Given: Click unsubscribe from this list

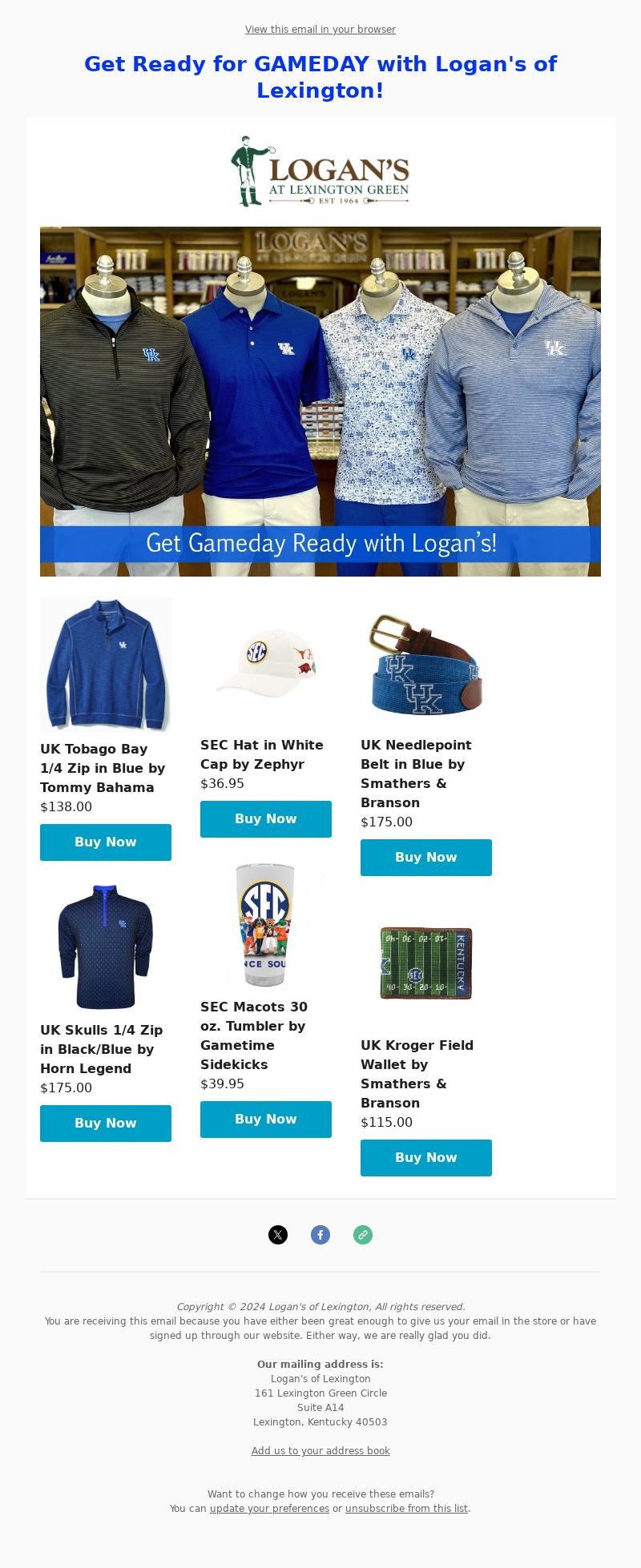Looking at the screenshot, I should (x=406, y=1509).
